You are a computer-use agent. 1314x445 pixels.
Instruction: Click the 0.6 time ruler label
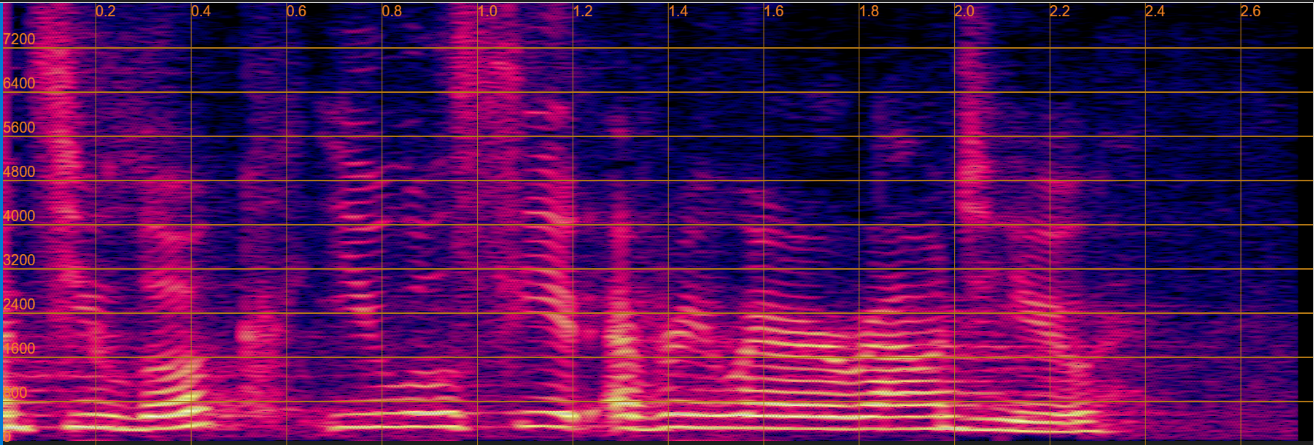coord(296,11)
